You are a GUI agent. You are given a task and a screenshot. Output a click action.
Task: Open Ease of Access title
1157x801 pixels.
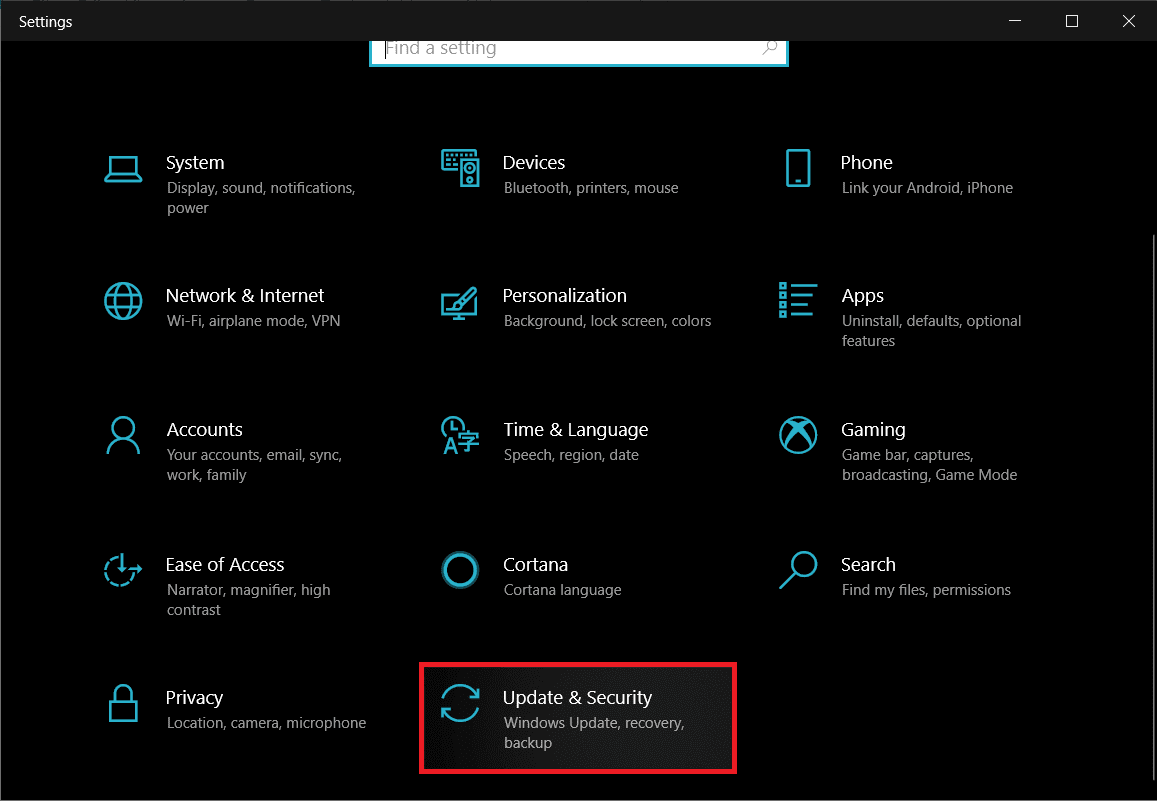click(x=225, y=565)
